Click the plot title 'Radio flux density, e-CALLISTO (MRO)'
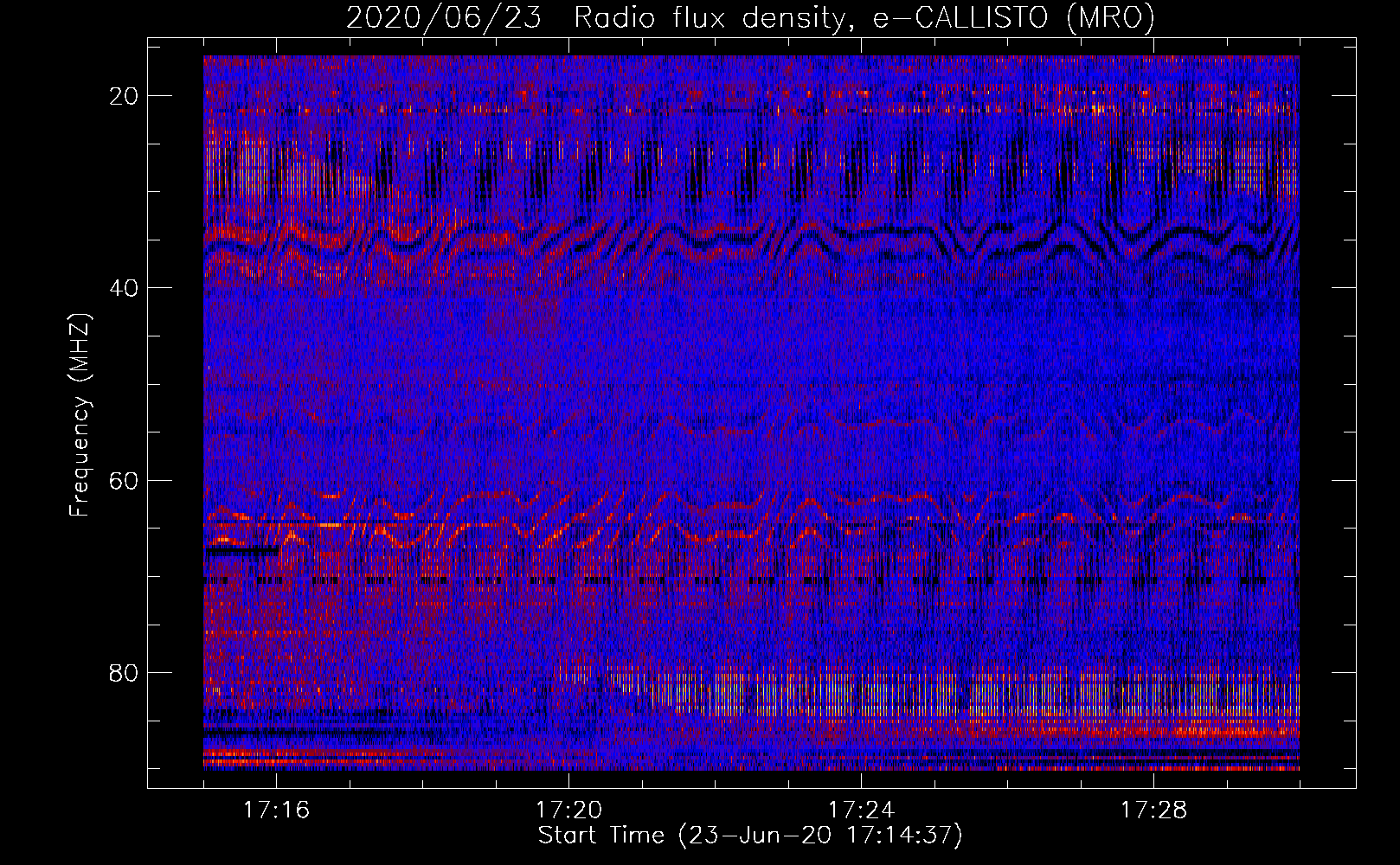This screenshot has width=1400, height=865. pyautogui.click(x=864, y=17)
